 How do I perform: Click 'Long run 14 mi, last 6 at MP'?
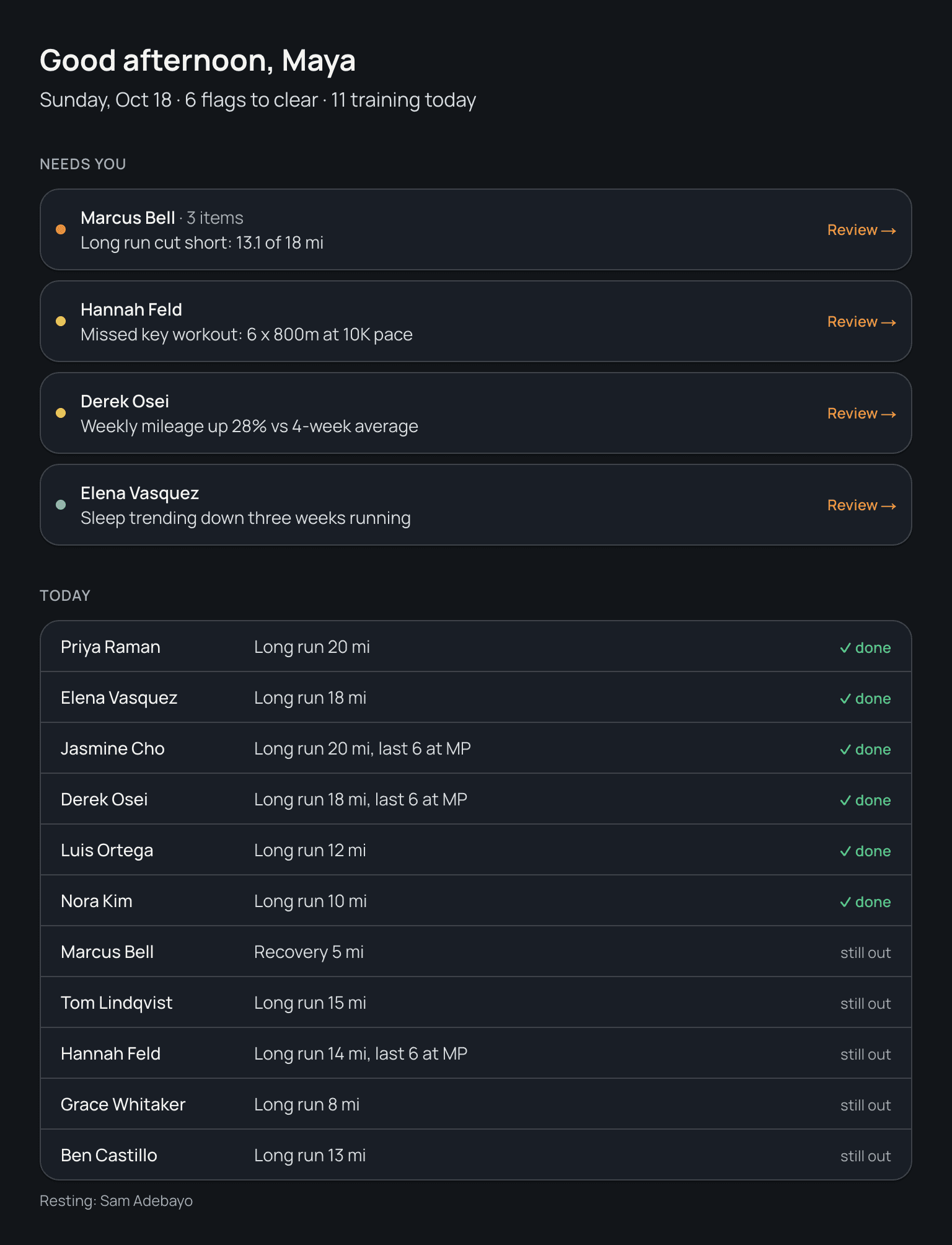[361, 1054]
